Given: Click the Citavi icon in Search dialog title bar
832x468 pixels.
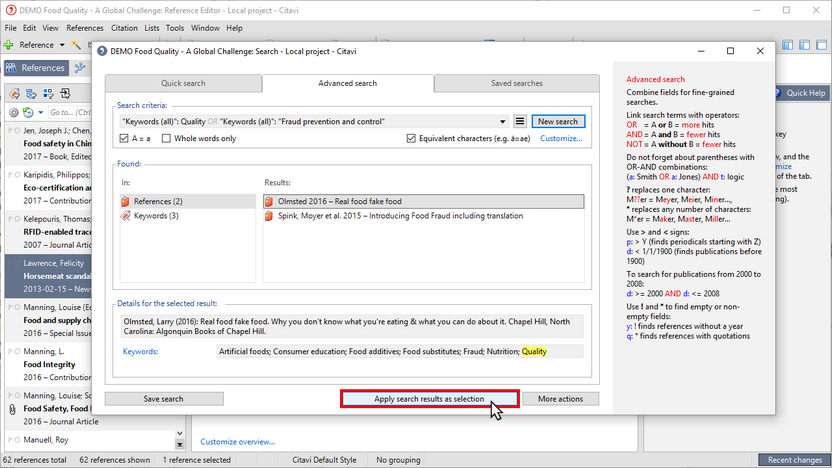Looking at the screenshot, I should click(x=102, y=51).
